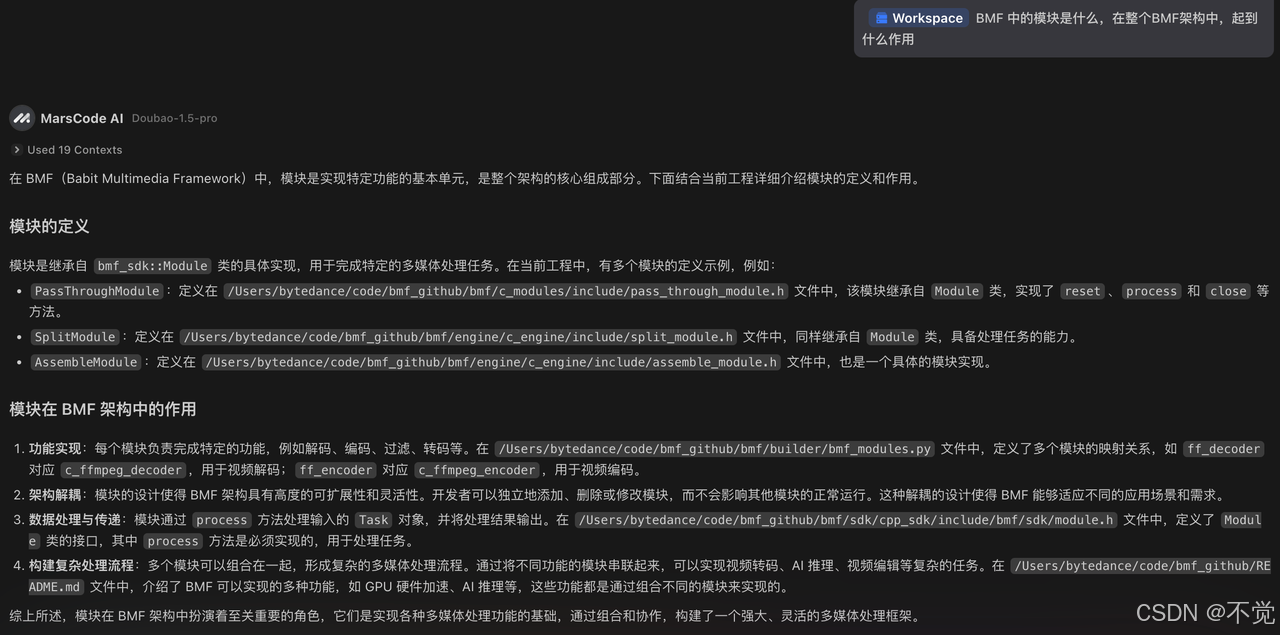
Task: Click the close method code label
Action: click(1228, 291)
